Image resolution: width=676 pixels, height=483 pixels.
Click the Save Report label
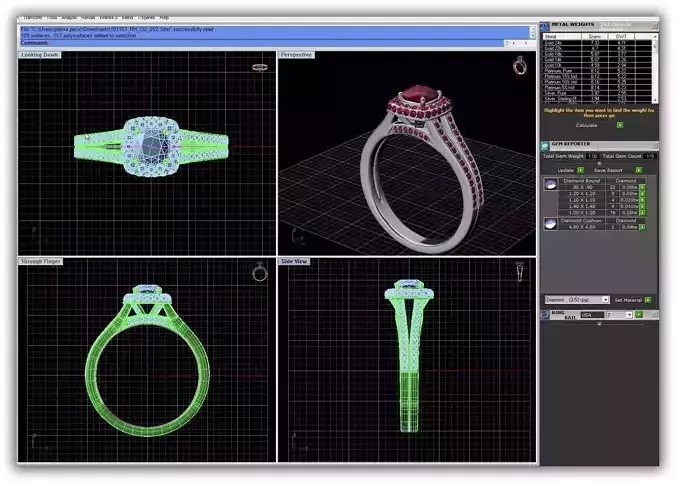pos(608,170)
